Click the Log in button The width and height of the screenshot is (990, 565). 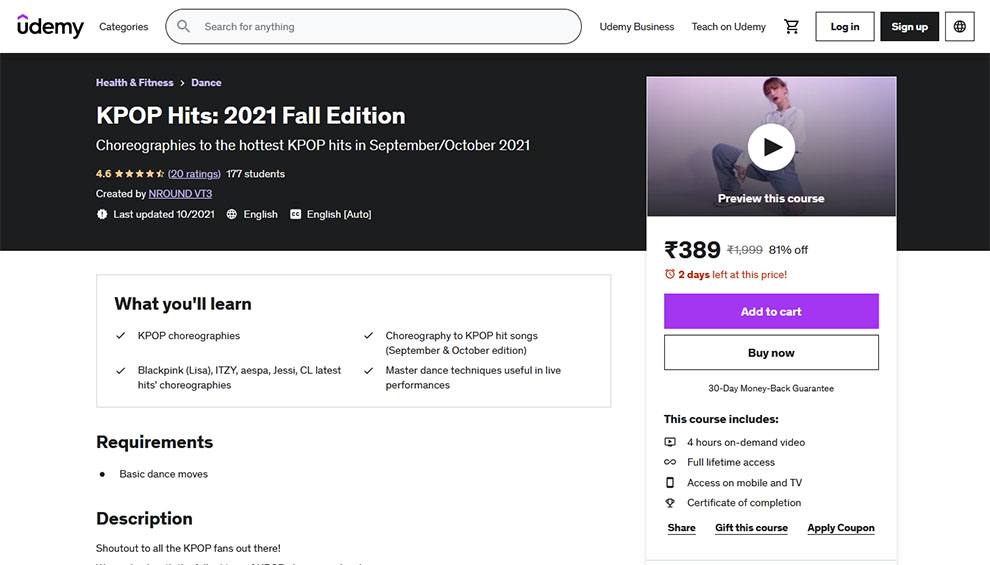(845, 27)
